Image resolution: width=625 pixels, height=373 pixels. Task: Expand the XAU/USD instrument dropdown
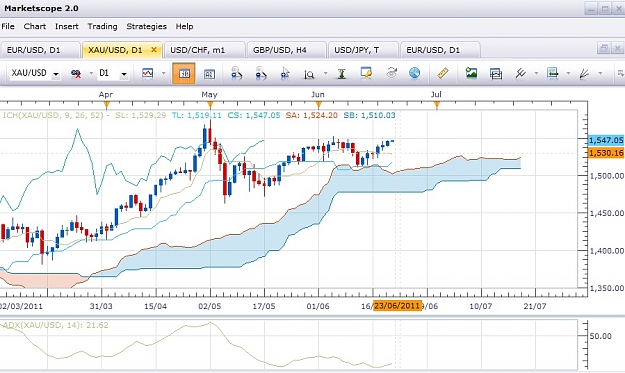point(56,74)
